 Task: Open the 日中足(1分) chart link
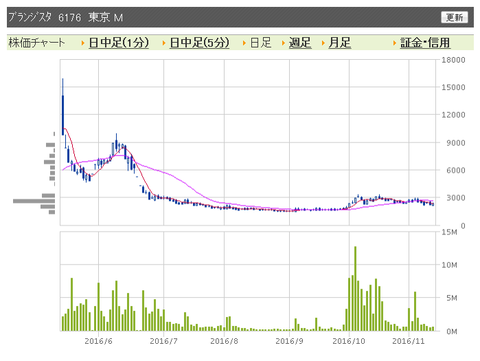119,43
